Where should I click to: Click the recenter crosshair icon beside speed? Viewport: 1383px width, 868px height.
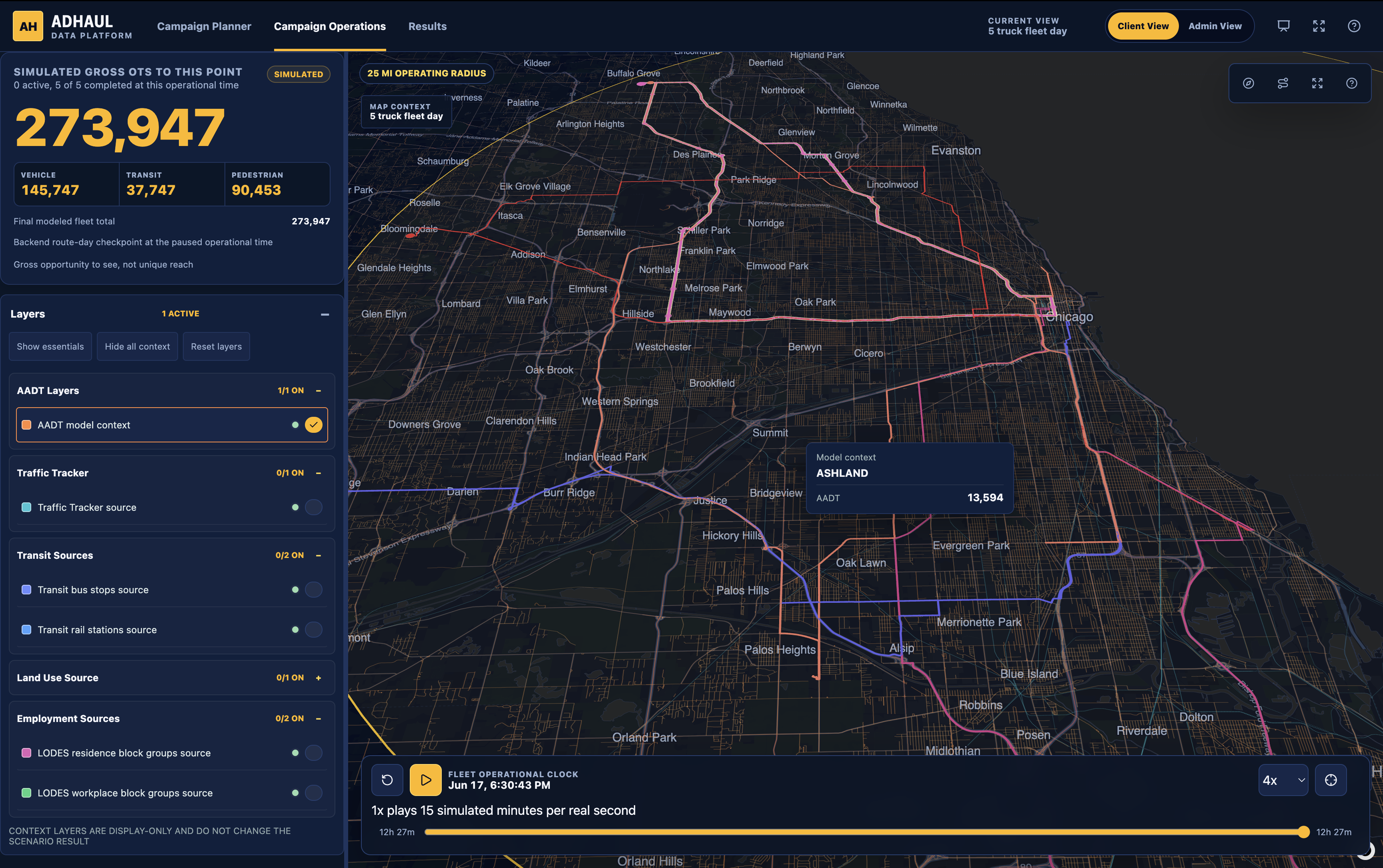coord(1331,780)
